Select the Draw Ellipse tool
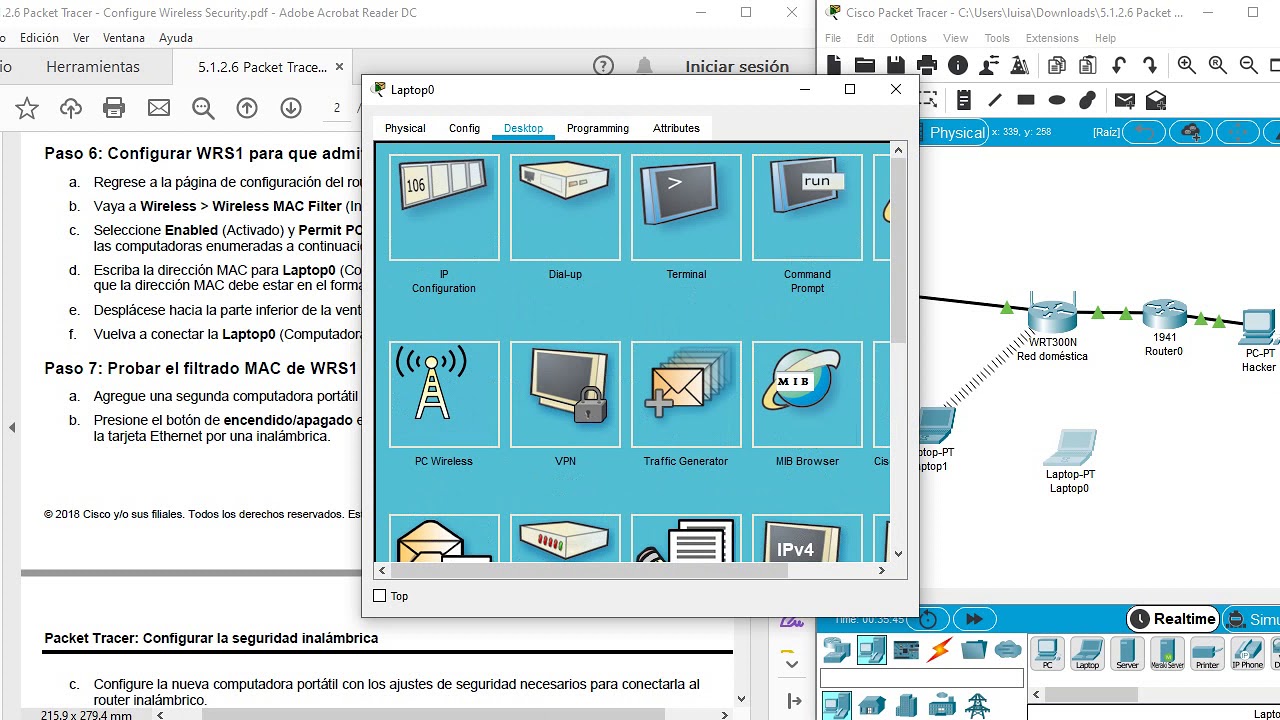 pyautogui.click(x=1057, y=100)
